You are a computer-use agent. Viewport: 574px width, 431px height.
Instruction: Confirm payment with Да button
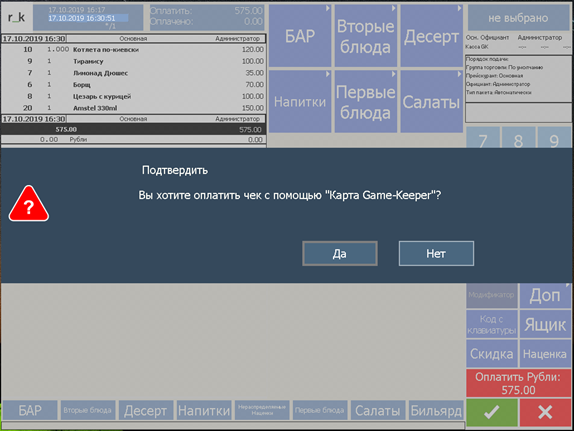tap(340, 253)
